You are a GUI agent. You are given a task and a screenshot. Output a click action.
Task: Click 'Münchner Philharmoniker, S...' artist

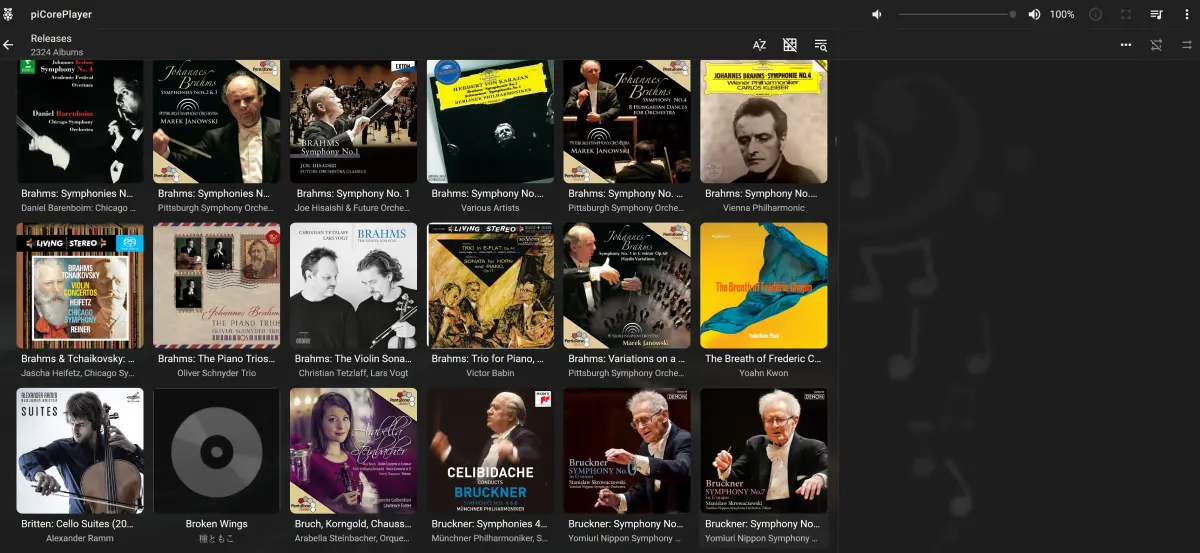click(490, 538)
